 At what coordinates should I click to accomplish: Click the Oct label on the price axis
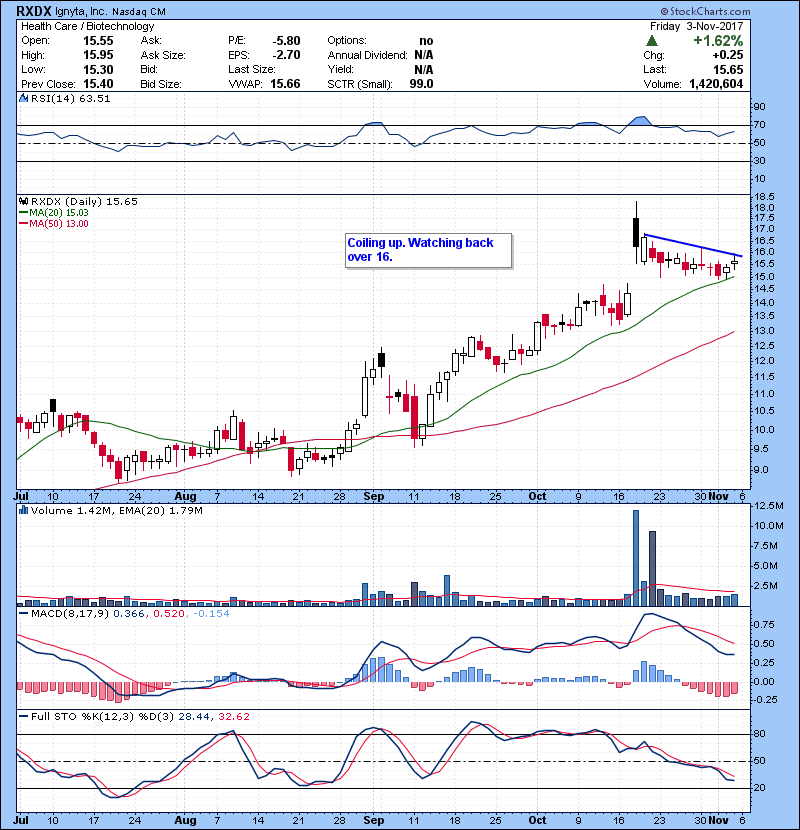click(537, 496)
